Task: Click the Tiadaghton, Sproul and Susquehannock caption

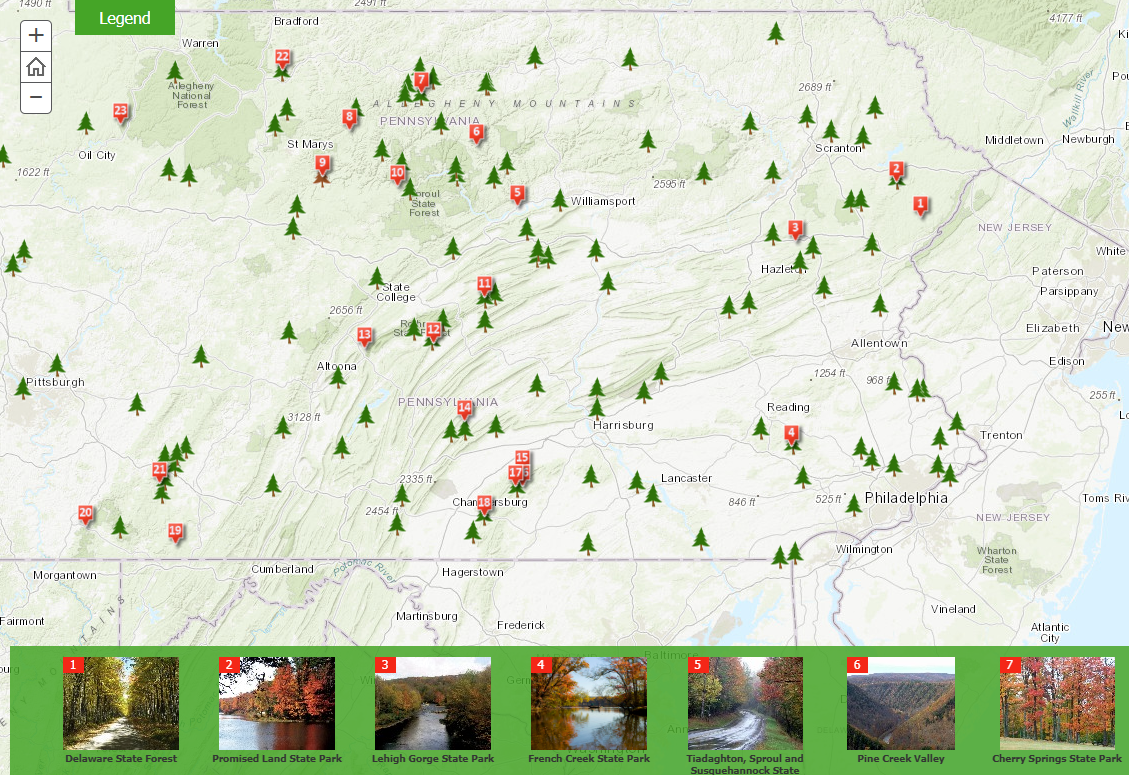Action: point(745,764)
